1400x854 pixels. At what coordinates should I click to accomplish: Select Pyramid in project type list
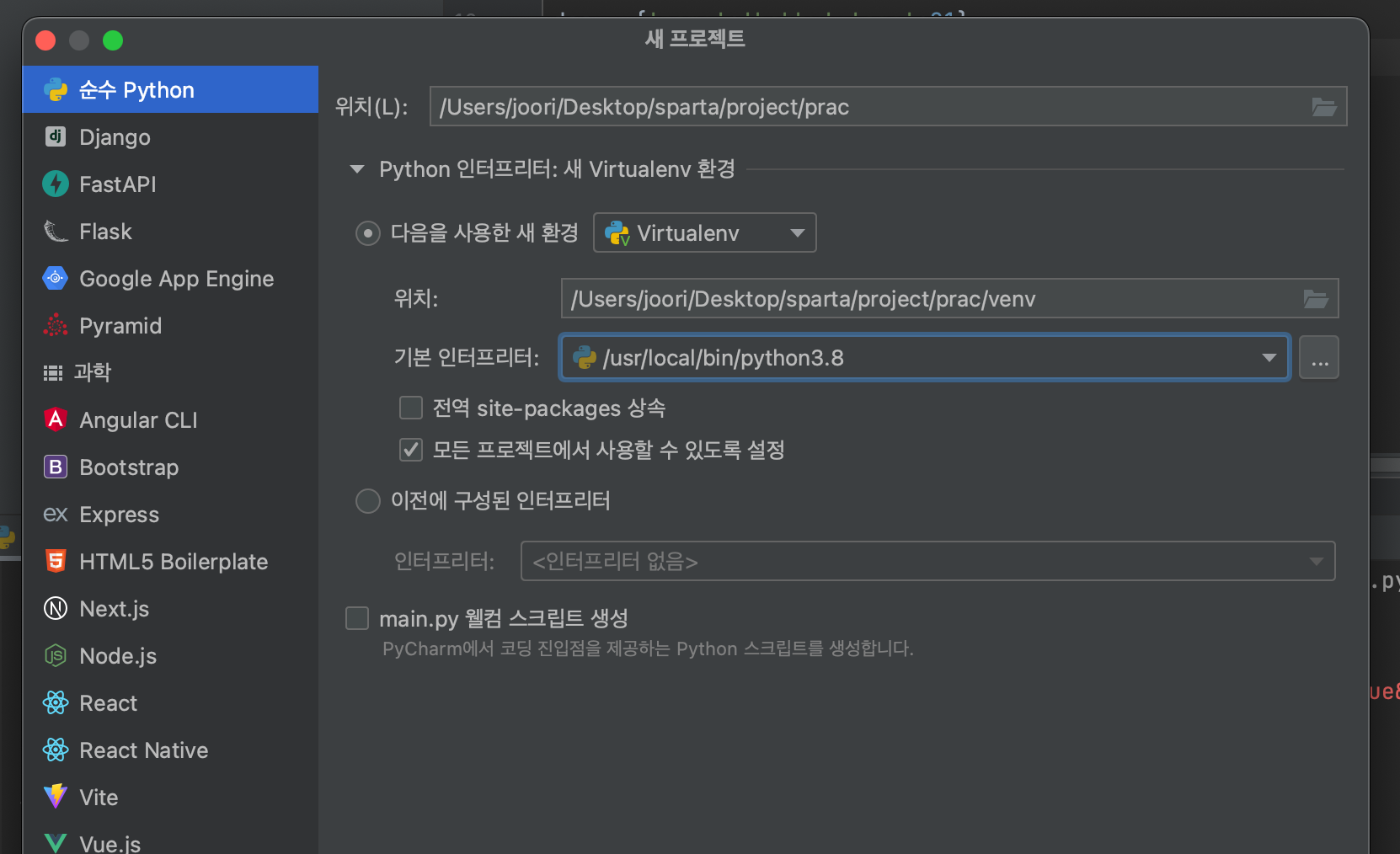pos(170,325)
